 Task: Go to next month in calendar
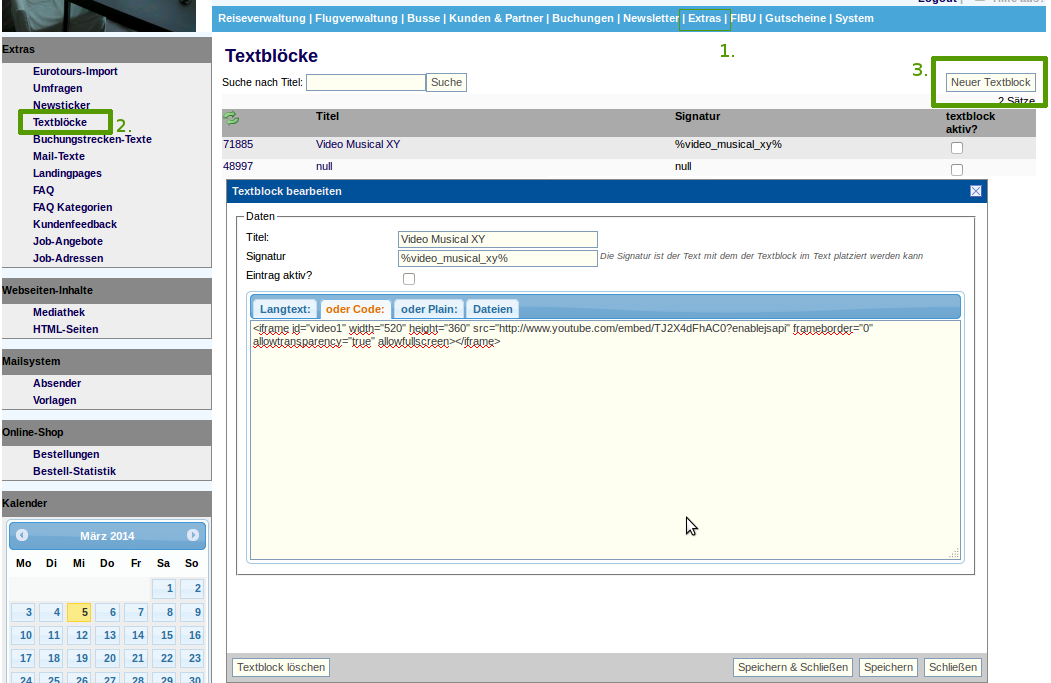(x=193, y=536)
